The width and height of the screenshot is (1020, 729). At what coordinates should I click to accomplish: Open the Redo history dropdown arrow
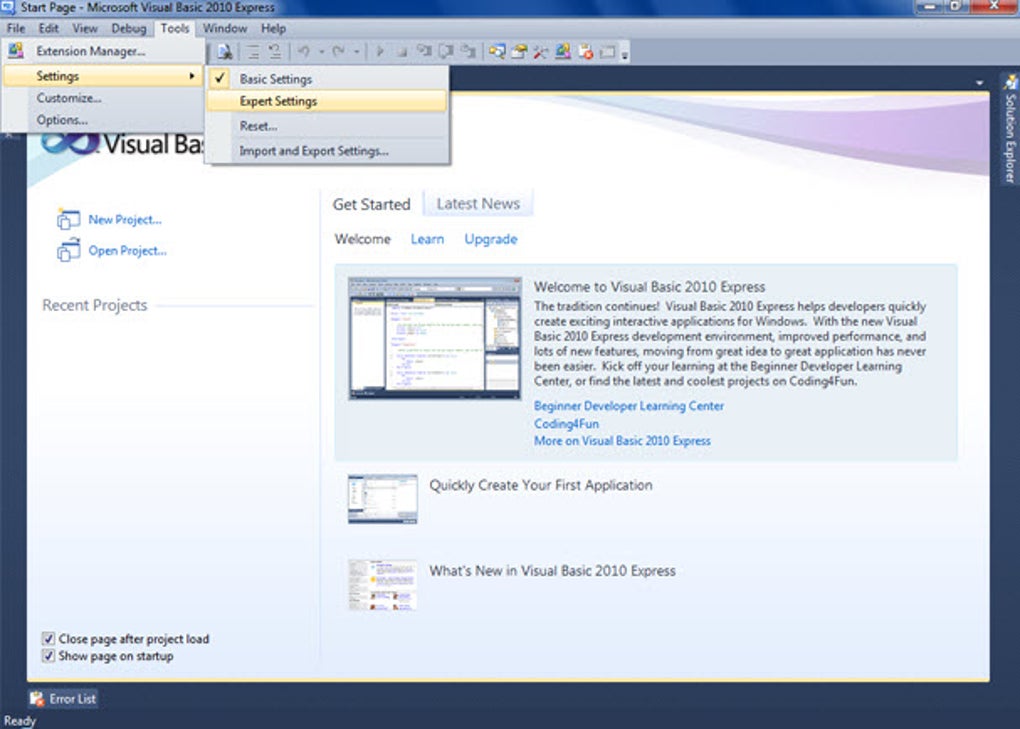point(356,51)
